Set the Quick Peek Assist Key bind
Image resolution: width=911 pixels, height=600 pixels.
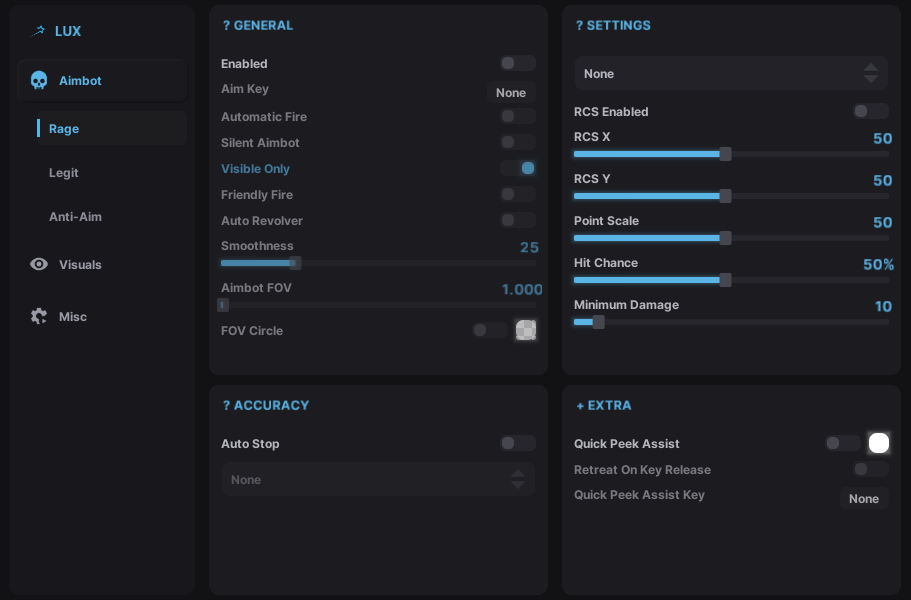point(863,499)
